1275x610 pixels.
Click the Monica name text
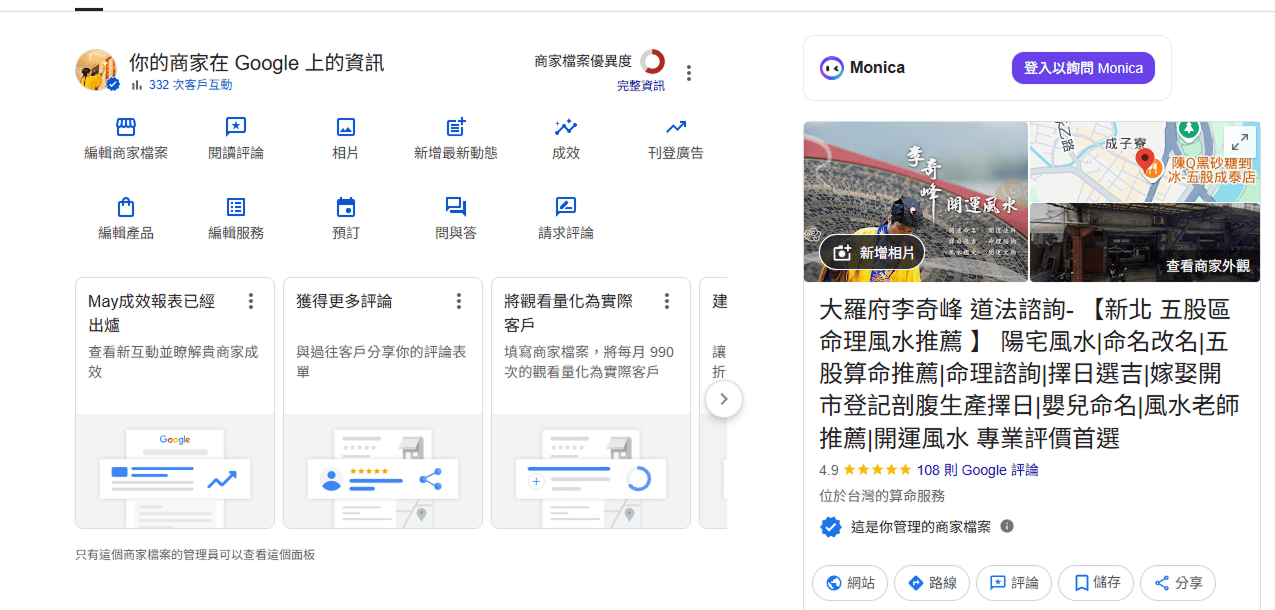point(877,68)
